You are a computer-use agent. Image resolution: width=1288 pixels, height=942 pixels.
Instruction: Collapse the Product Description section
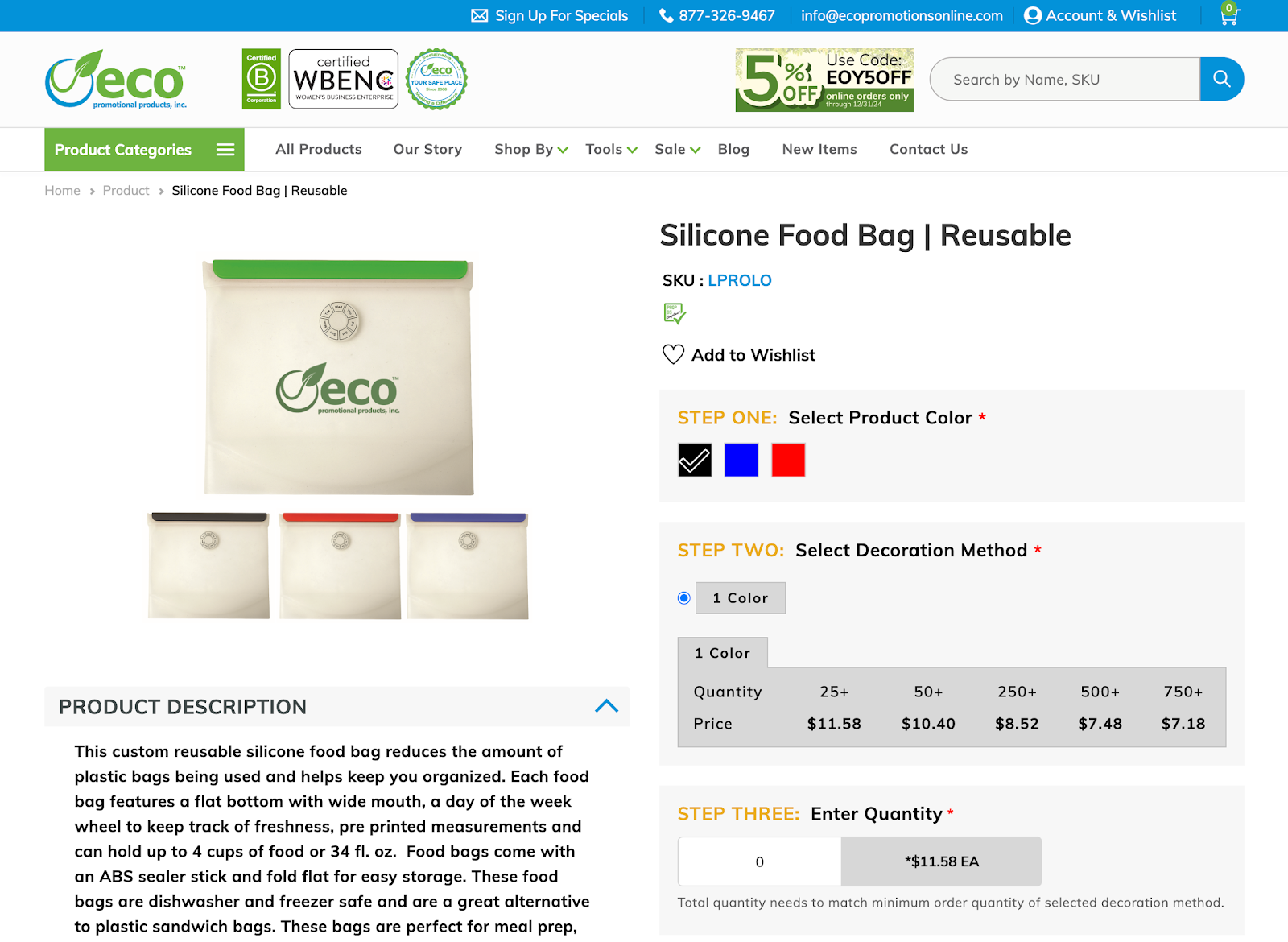coord(608,706)
